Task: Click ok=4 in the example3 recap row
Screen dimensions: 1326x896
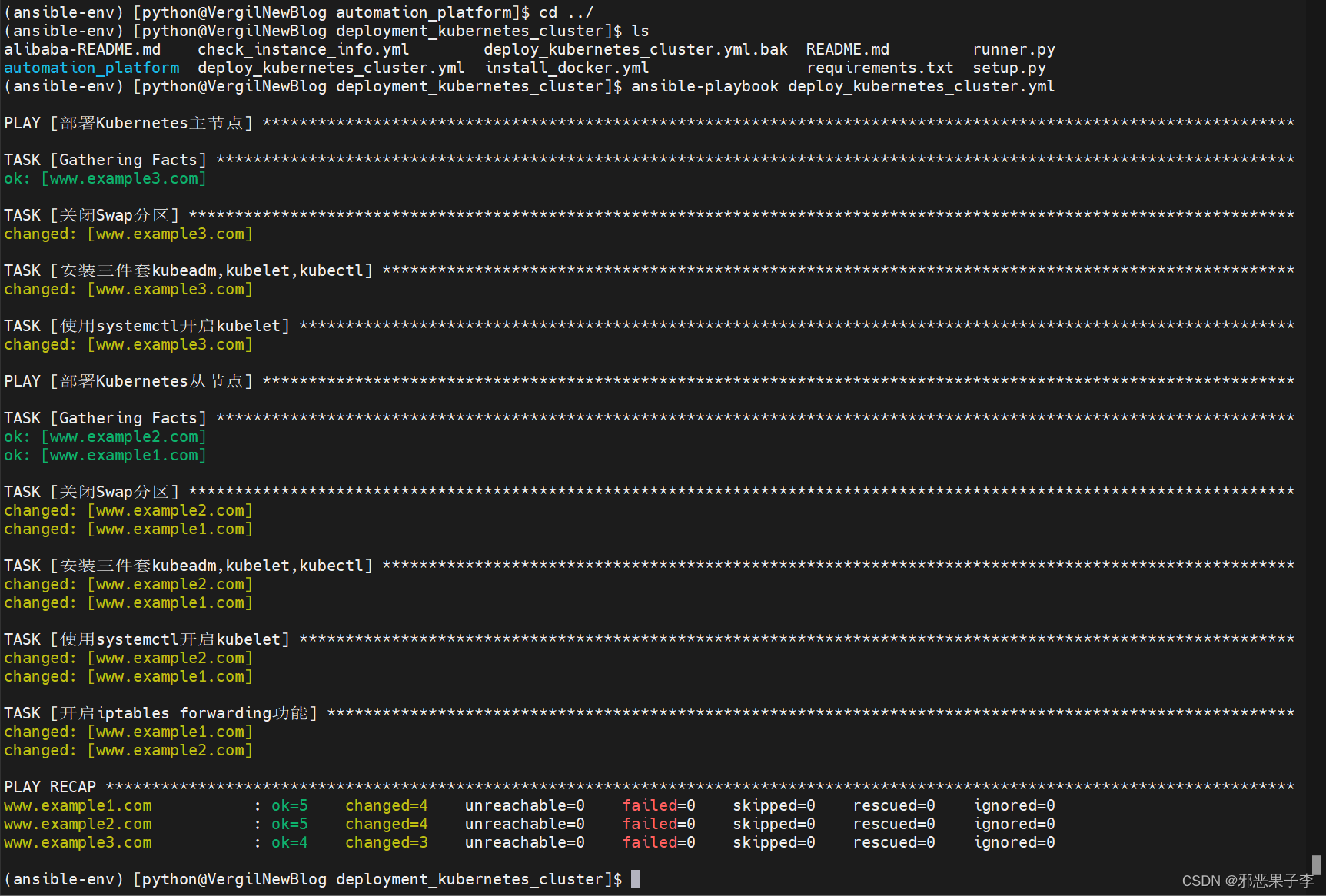Action: click(x=290, y=842)
